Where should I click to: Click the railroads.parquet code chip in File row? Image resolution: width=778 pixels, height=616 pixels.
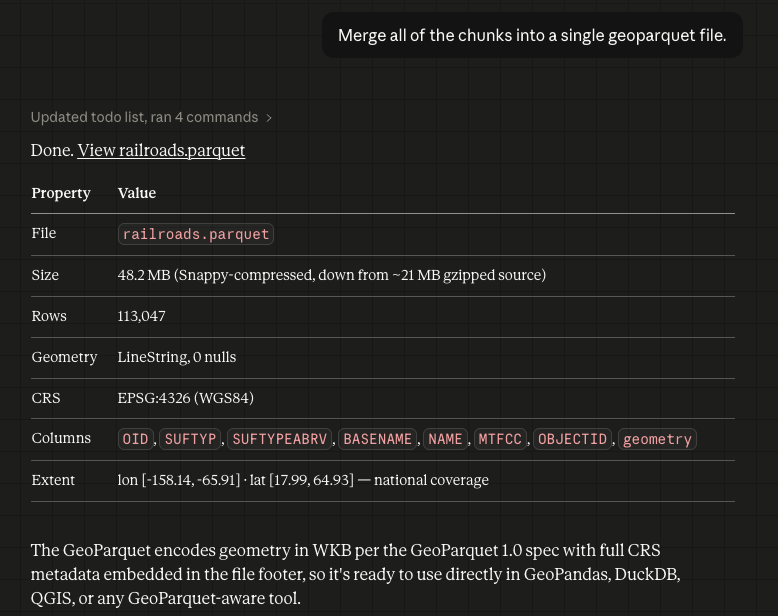point(196,234)
